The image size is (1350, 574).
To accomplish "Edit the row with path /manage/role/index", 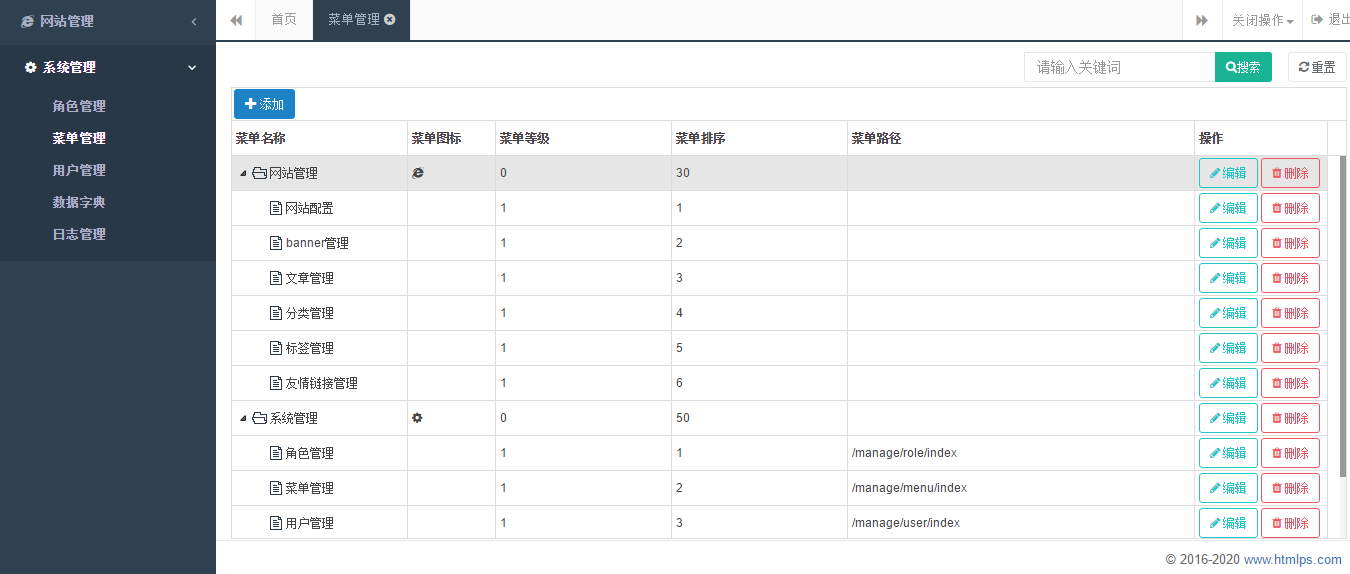I will [1228, 453].
